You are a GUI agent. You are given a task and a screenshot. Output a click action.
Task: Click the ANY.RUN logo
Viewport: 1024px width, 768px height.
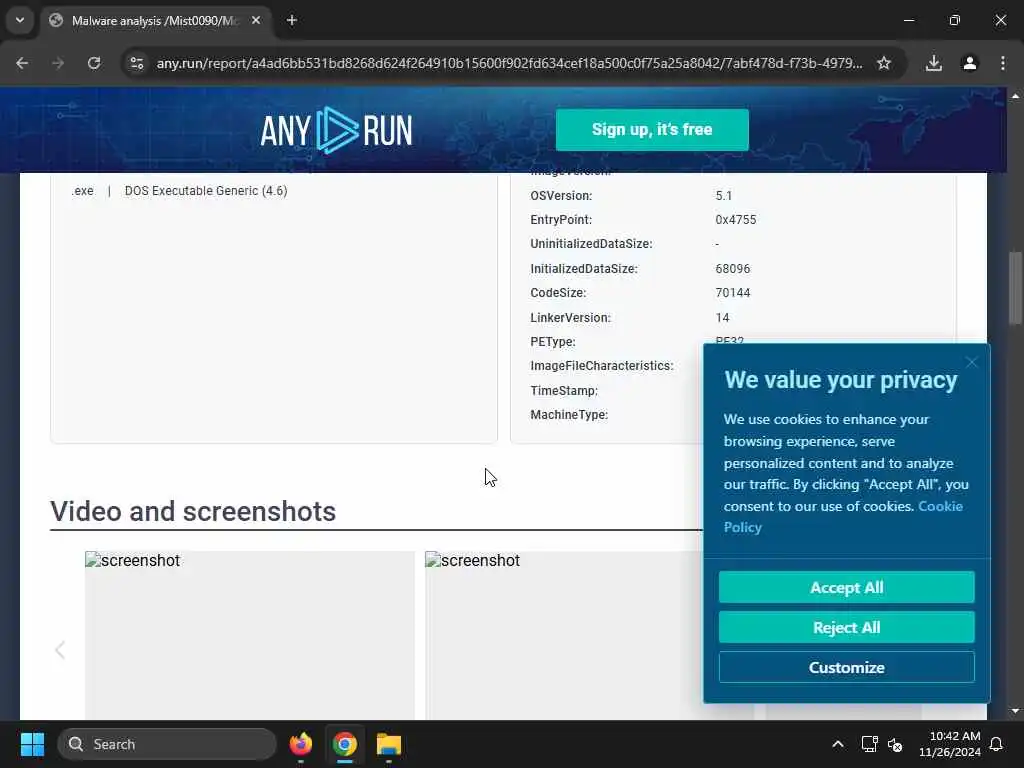(336, 131)
